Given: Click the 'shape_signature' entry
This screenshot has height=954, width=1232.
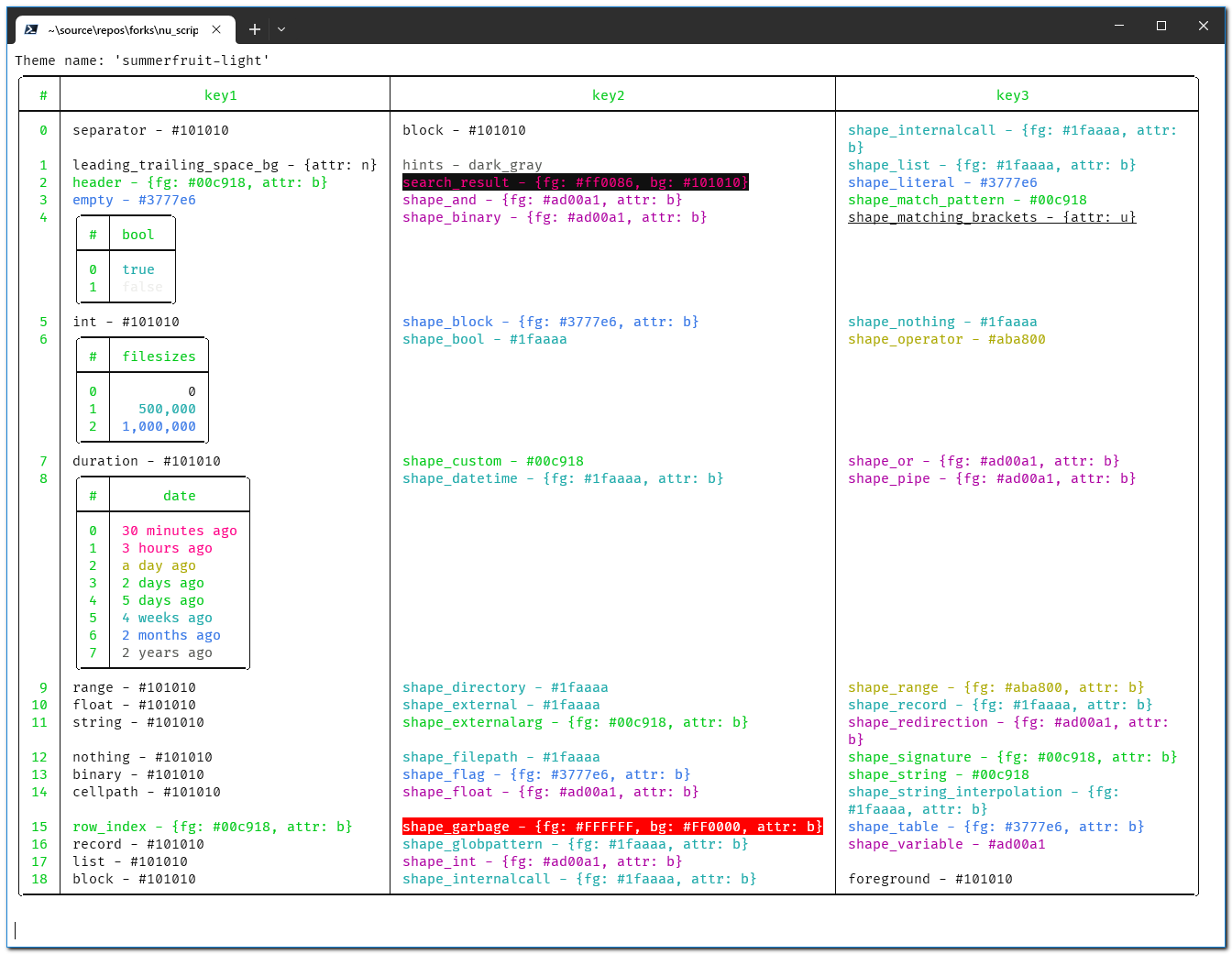Looking at the screenshot, I should (x=1013, y=757).
